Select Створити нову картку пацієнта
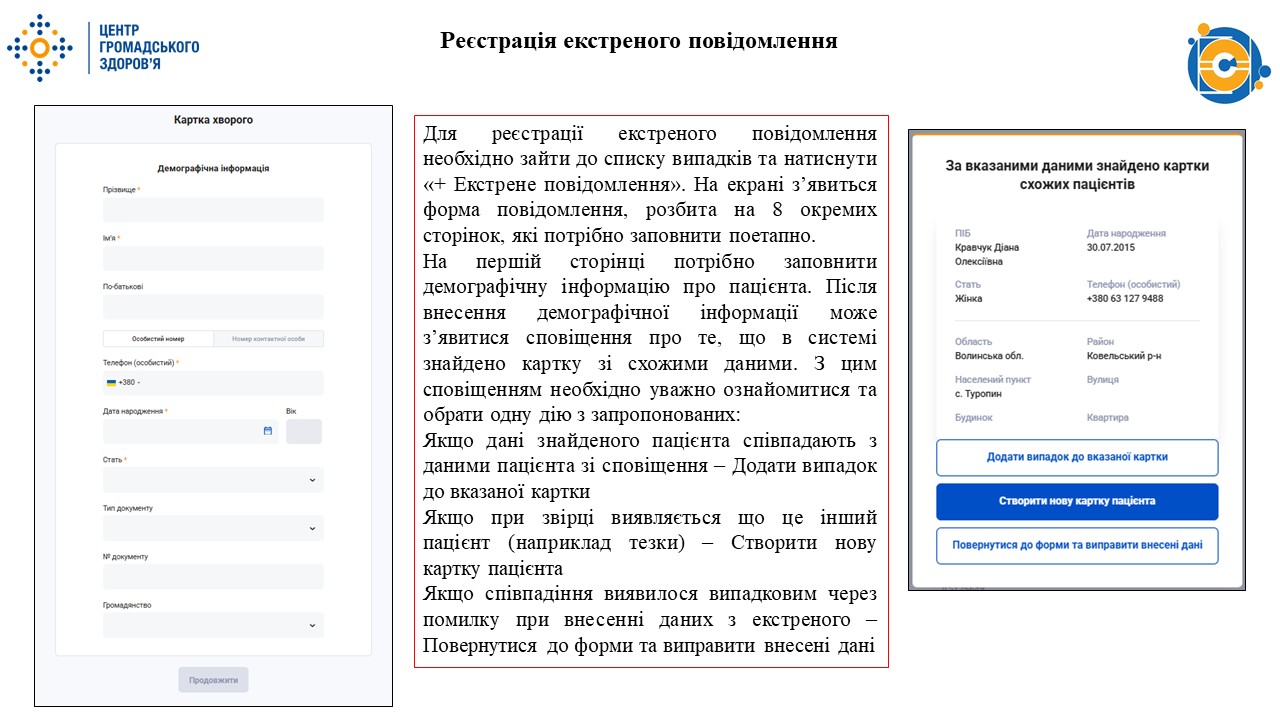 pos(1076,501)
